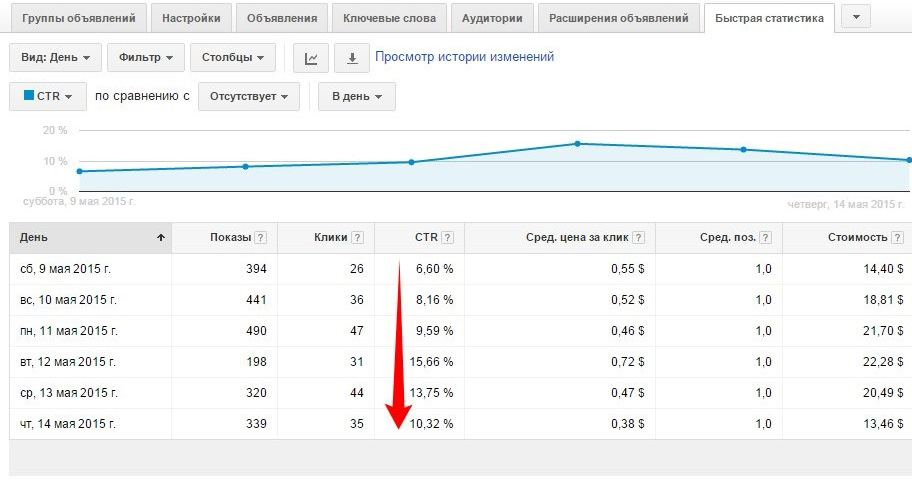Screen dimensions: 912x484
Task: Download report with the arrow icon
Action: (352, 58)
